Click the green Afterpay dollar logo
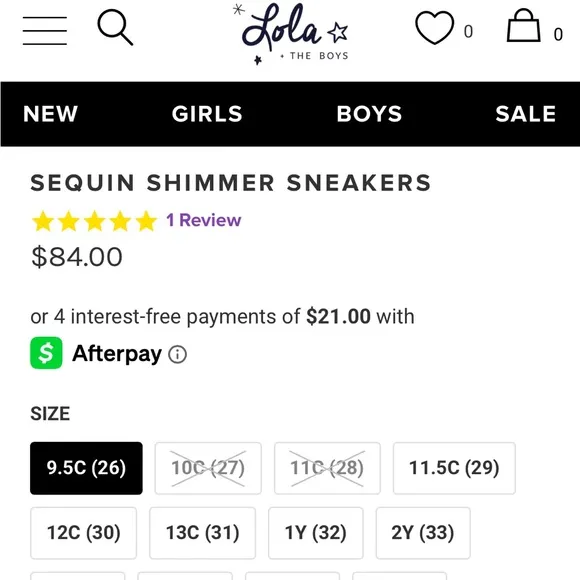The width and height of the screenshot is (580, 580). 46,353
